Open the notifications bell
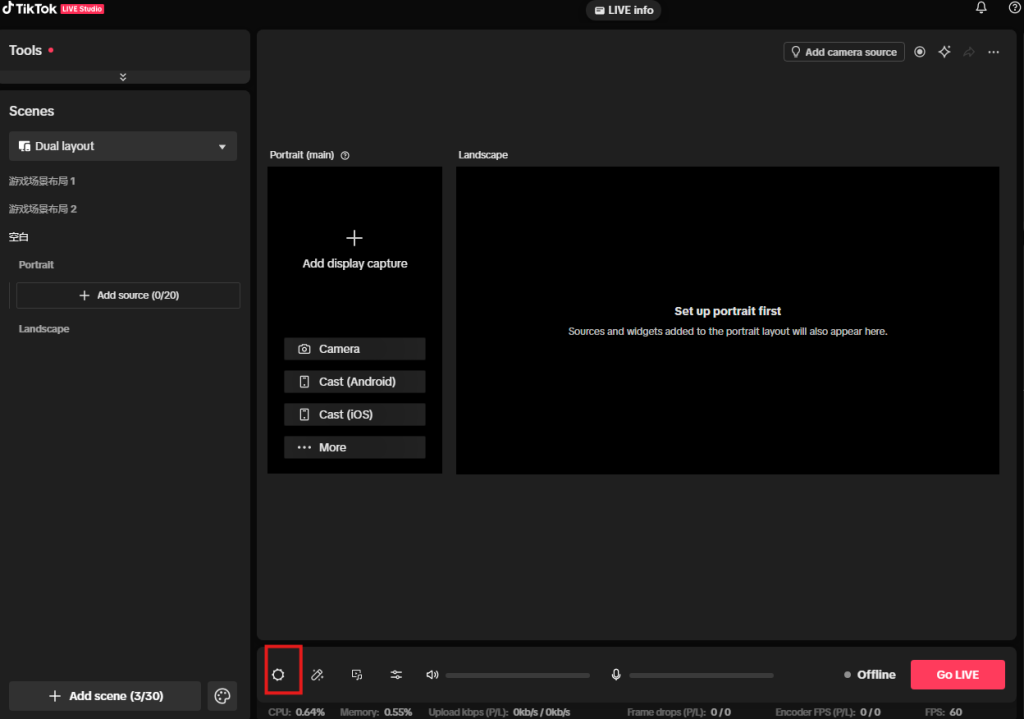 pos(981,8)
